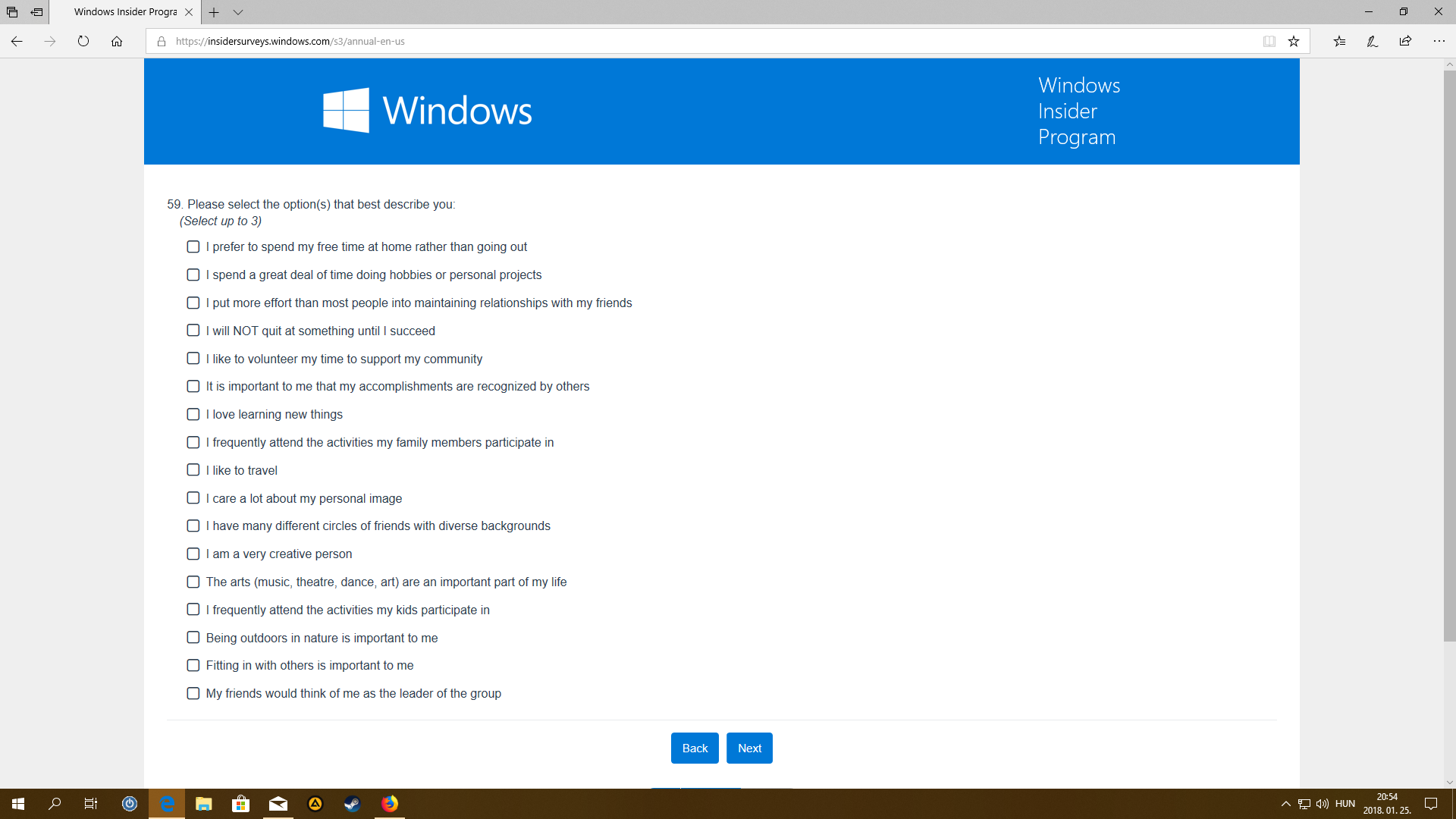Go back to the previous page in Edge
The image size is (1456, 819).
(x=17, y=42)
